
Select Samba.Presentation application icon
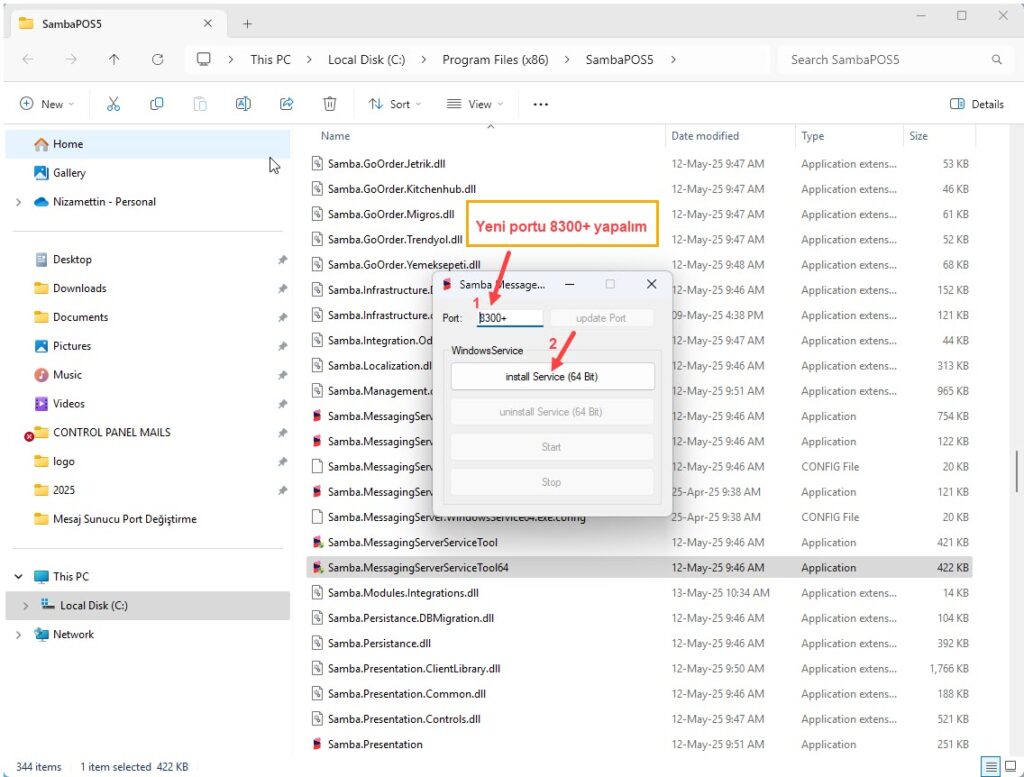pos(317,744)
